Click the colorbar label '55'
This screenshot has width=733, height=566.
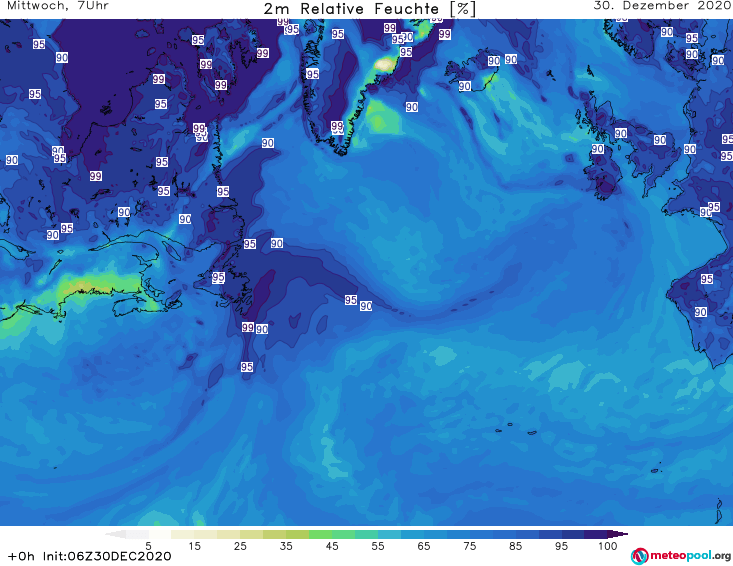pyautogui.click(x=378, y=546)
